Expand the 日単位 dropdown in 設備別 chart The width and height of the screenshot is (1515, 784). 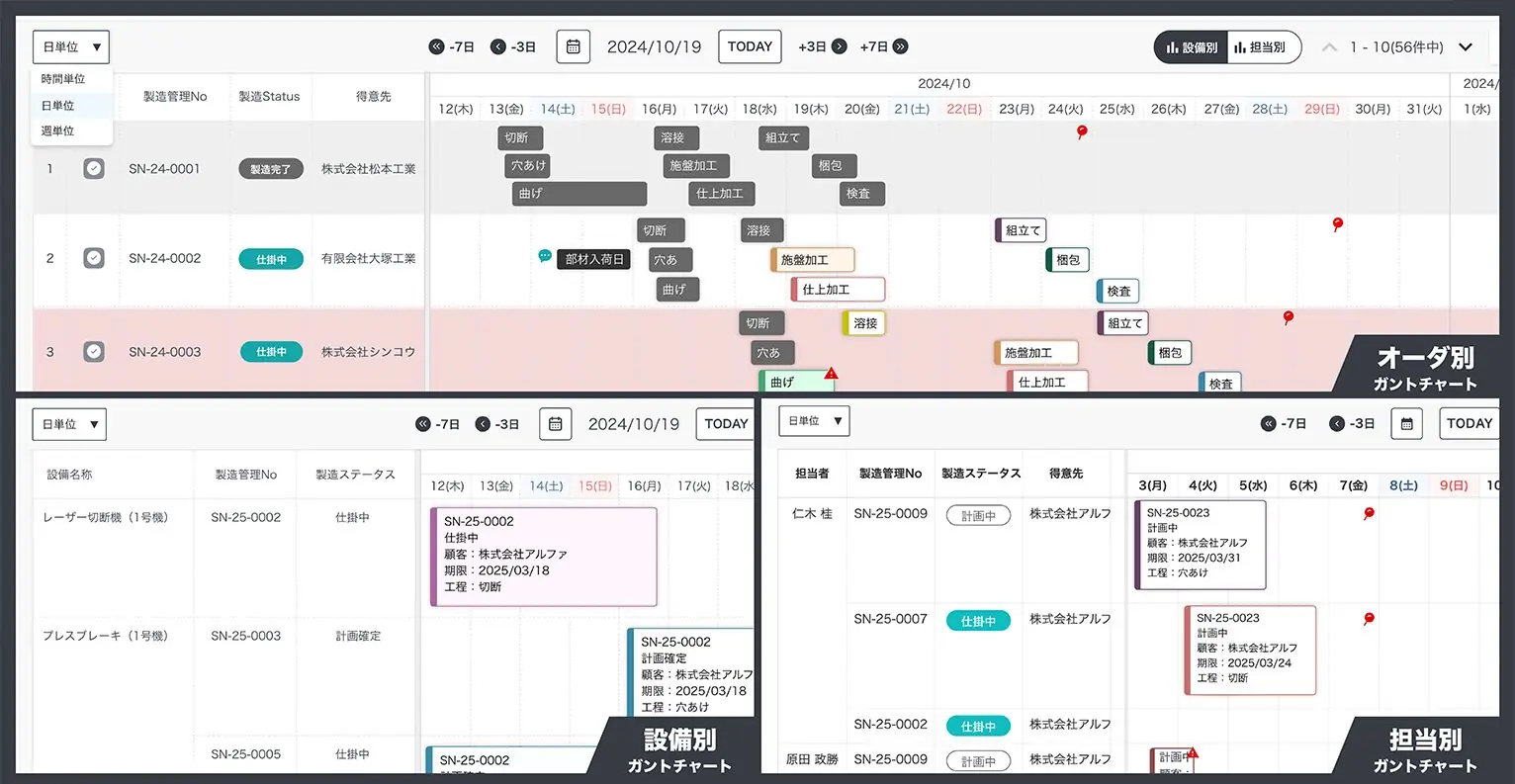69,424
